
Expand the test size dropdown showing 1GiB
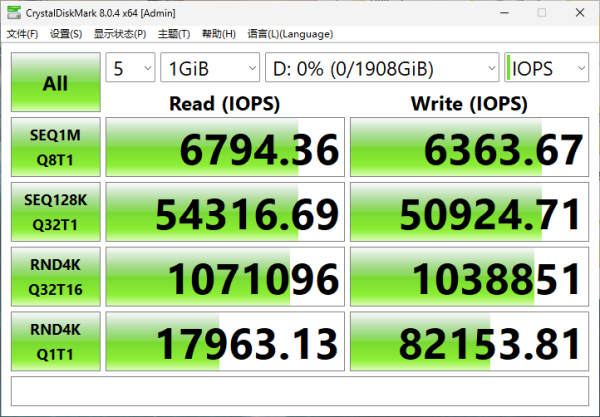(x=210, y=67)
